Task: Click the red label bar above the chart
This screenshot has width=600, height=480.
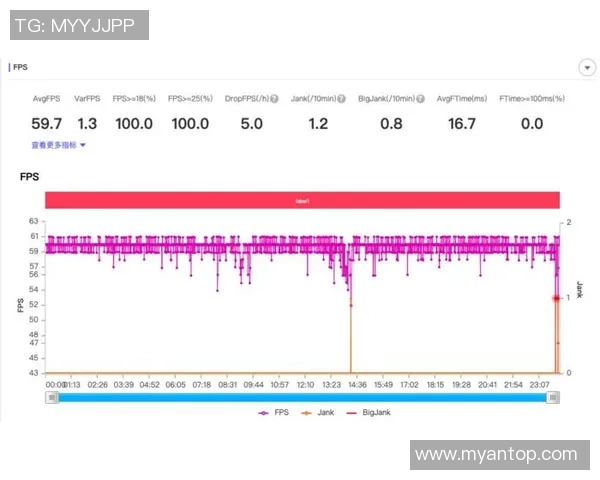Action: tap(302, 200)
